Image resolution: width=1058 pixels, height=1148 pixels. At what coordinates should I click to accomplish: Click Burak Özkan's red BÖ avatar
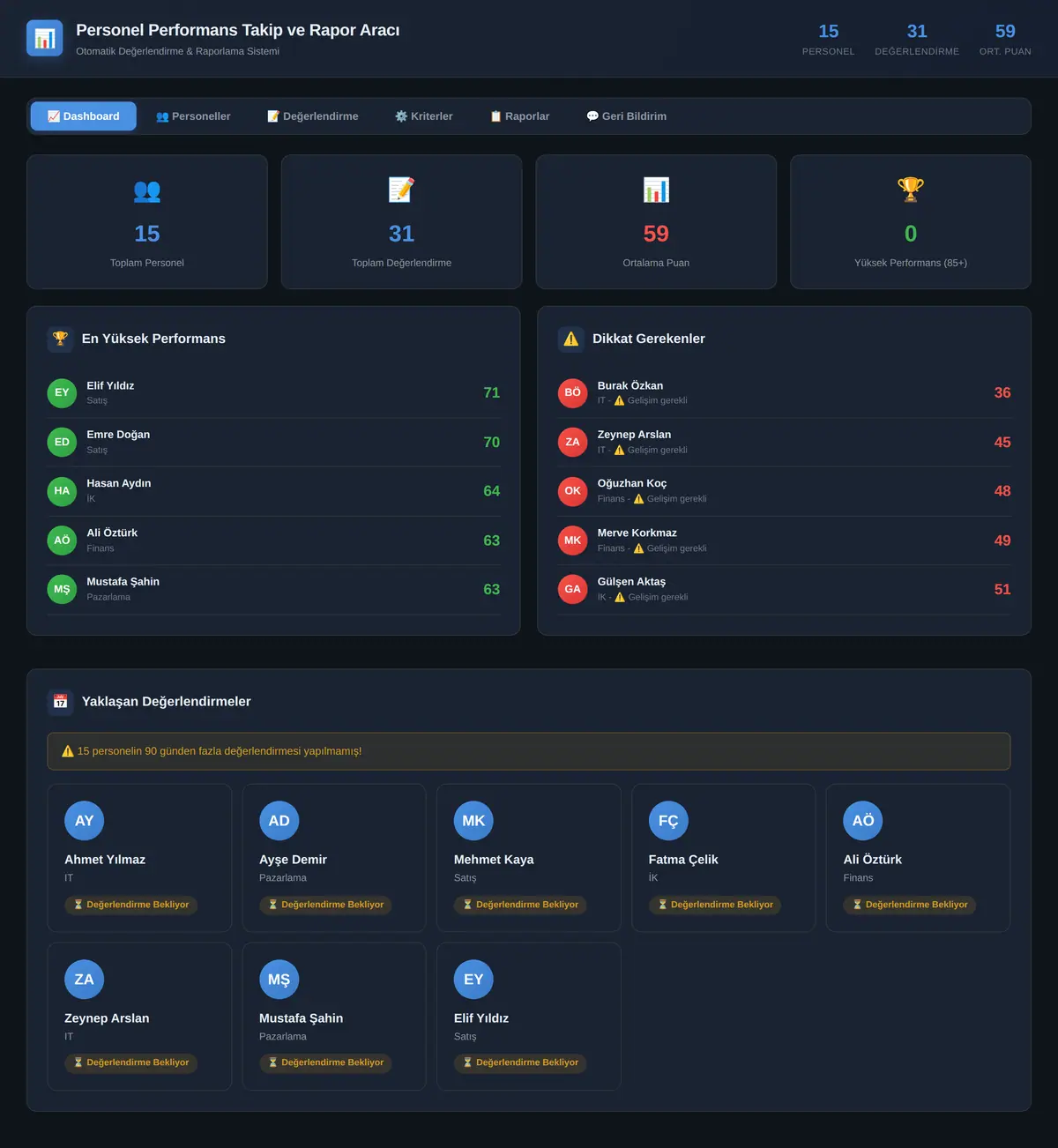click(573, 393)
